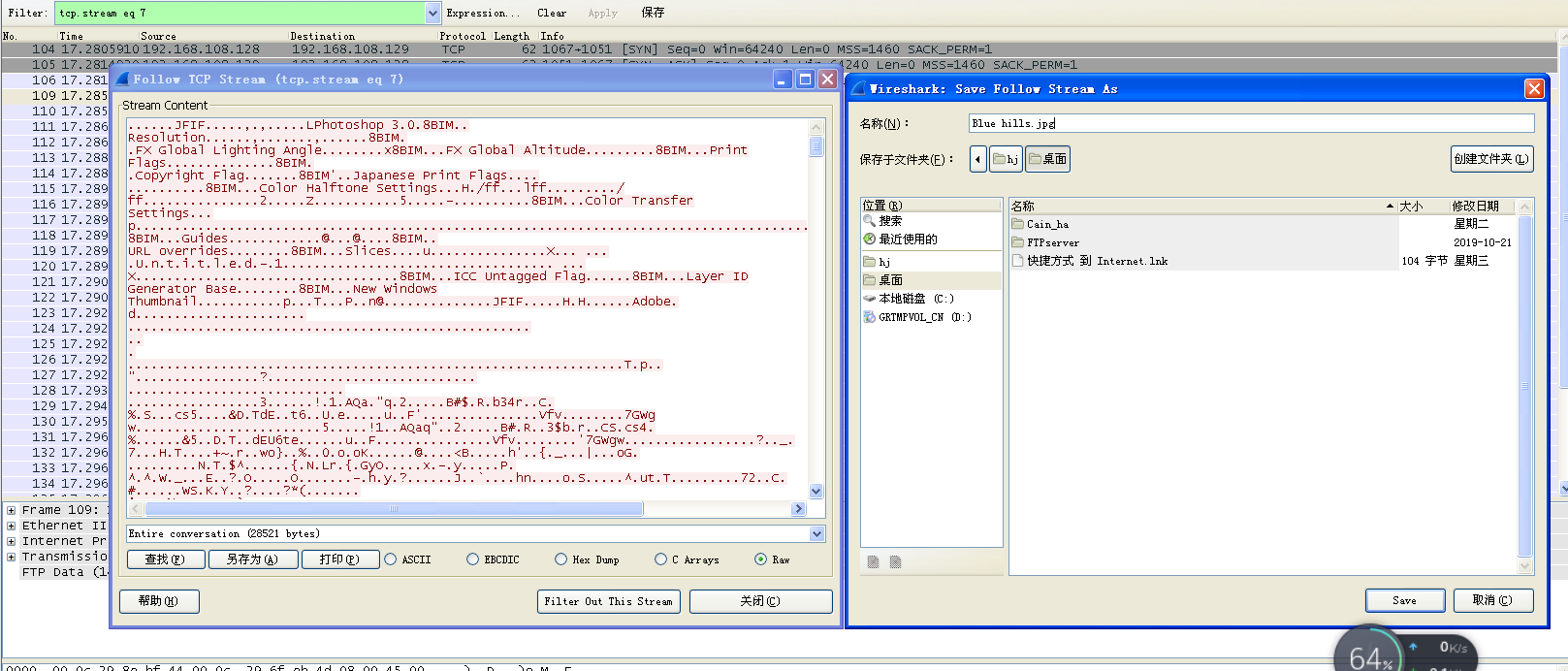
Task: Select the FTP Data tree row
Action: [x=63, y=572]
